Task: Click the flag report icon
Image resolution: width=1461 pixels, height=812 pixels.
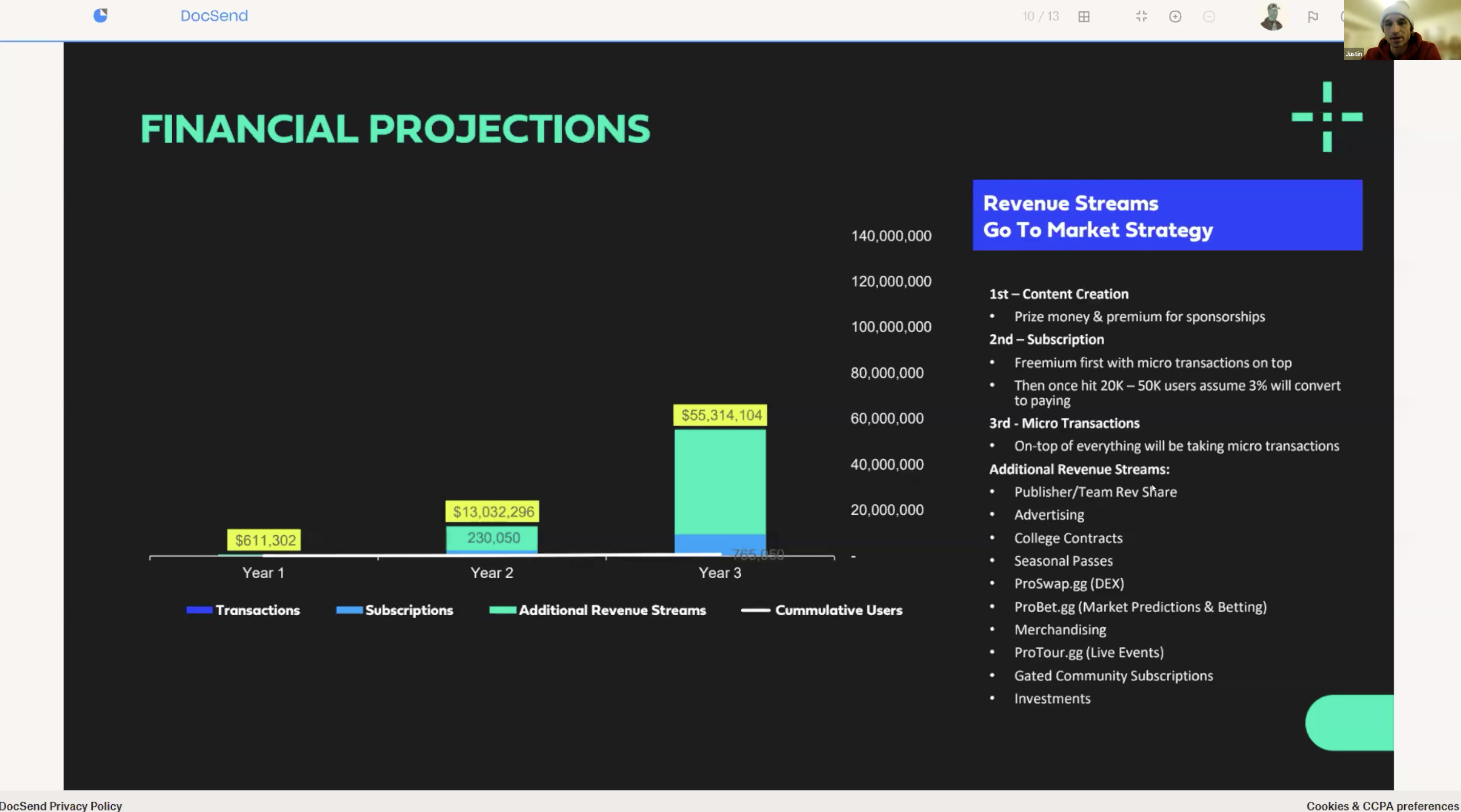Action: pyautogui.click(x=1312, y=17)
